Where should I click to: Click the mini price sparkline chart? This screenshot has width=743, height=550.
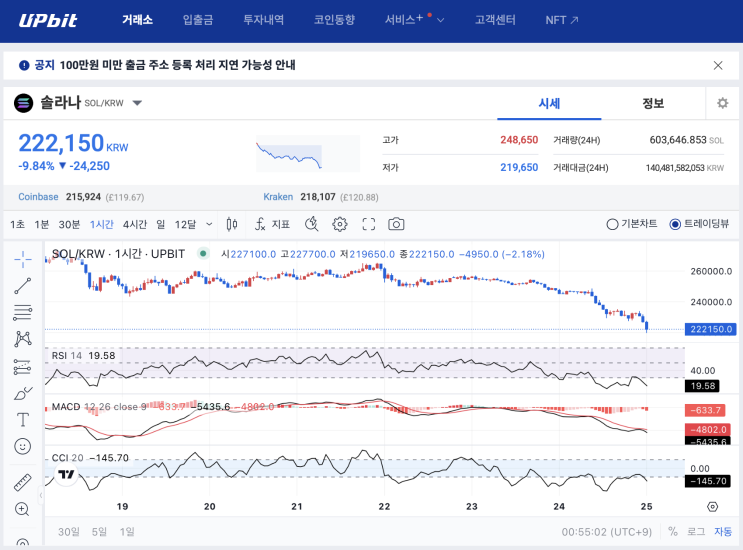pyautogui.click(x=308, y=153)
